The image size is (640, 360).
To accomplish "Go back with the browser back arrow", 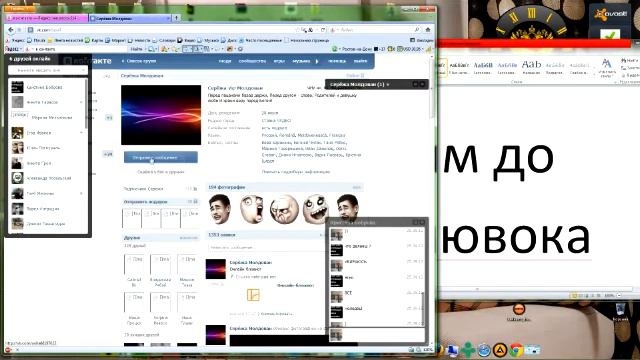I will tap(11, 30).
